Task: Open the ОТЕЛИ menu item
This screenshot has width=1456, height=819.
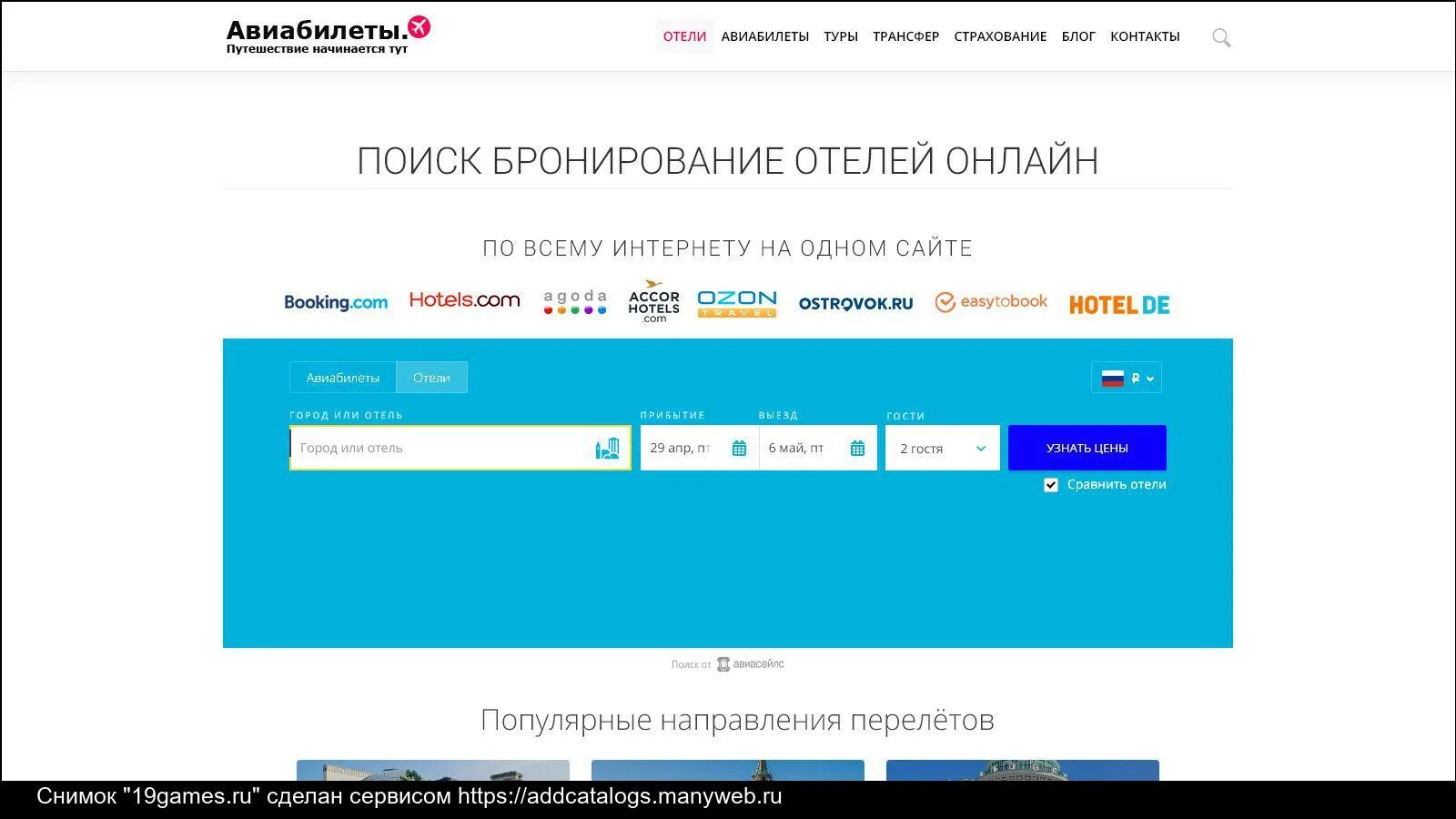Action: 684,36
